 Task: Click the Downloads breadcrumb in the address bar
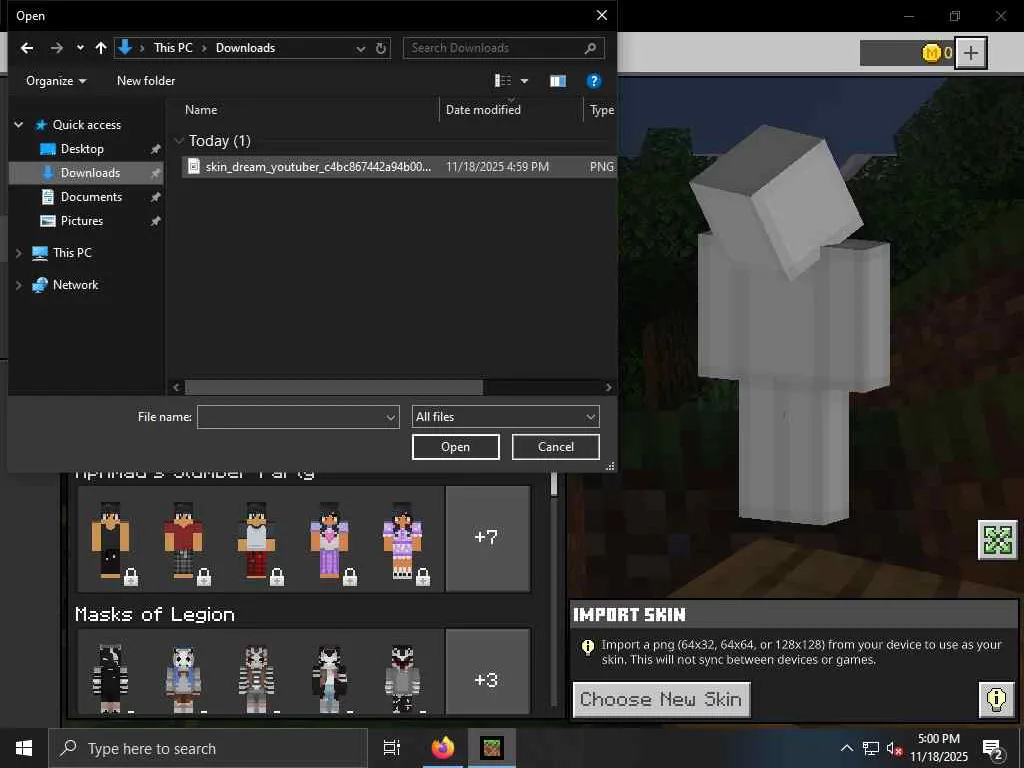click(245, 48)
